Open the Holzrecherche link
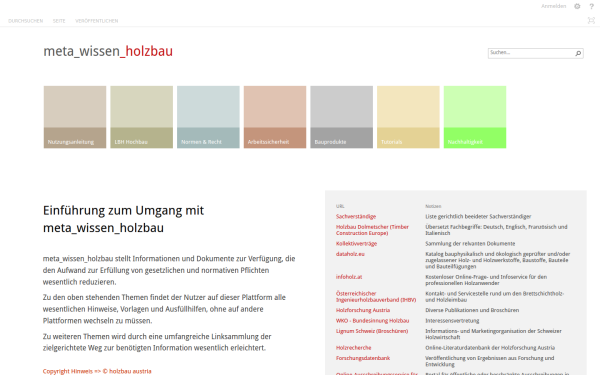Image resolution: width=600 pixels, height=375 pixels. [354, 348]
